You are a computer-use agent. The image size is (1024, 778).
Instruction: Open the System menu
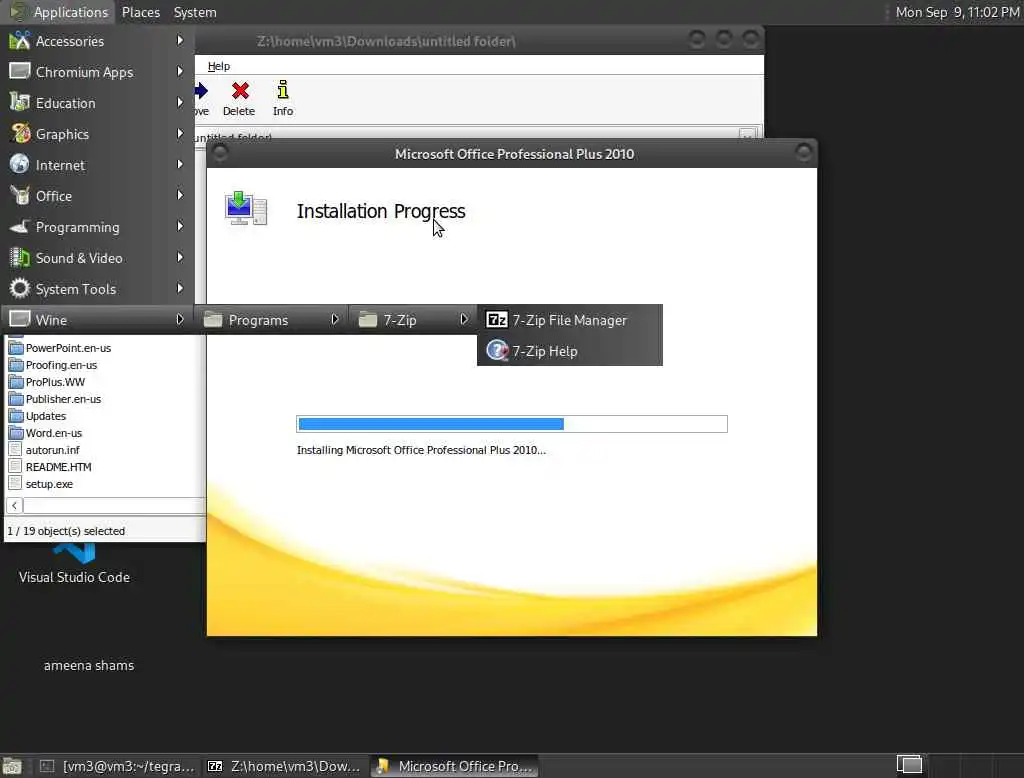coord(195,12)
